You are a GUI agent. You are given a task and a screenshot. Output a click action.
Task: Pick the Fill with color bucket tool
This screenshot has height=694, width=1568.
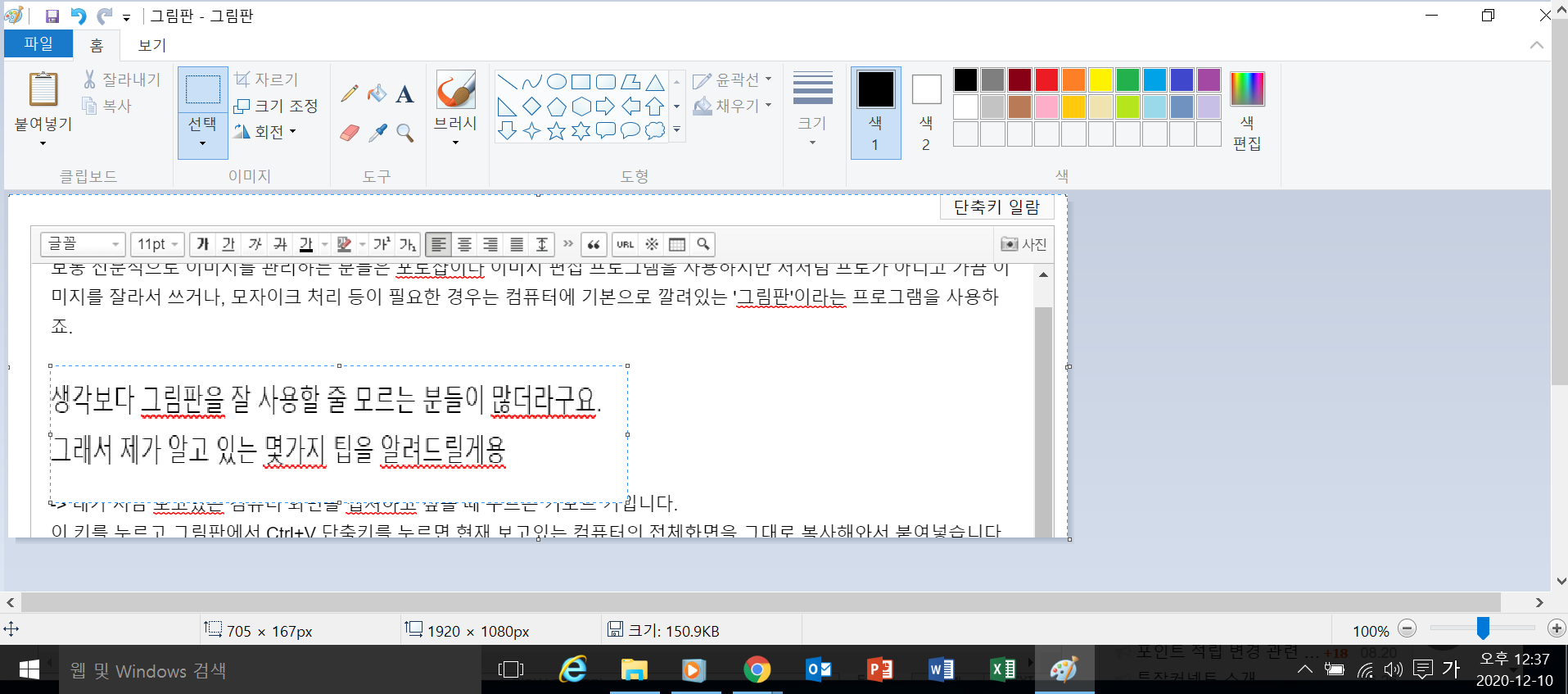coord(377,93)
